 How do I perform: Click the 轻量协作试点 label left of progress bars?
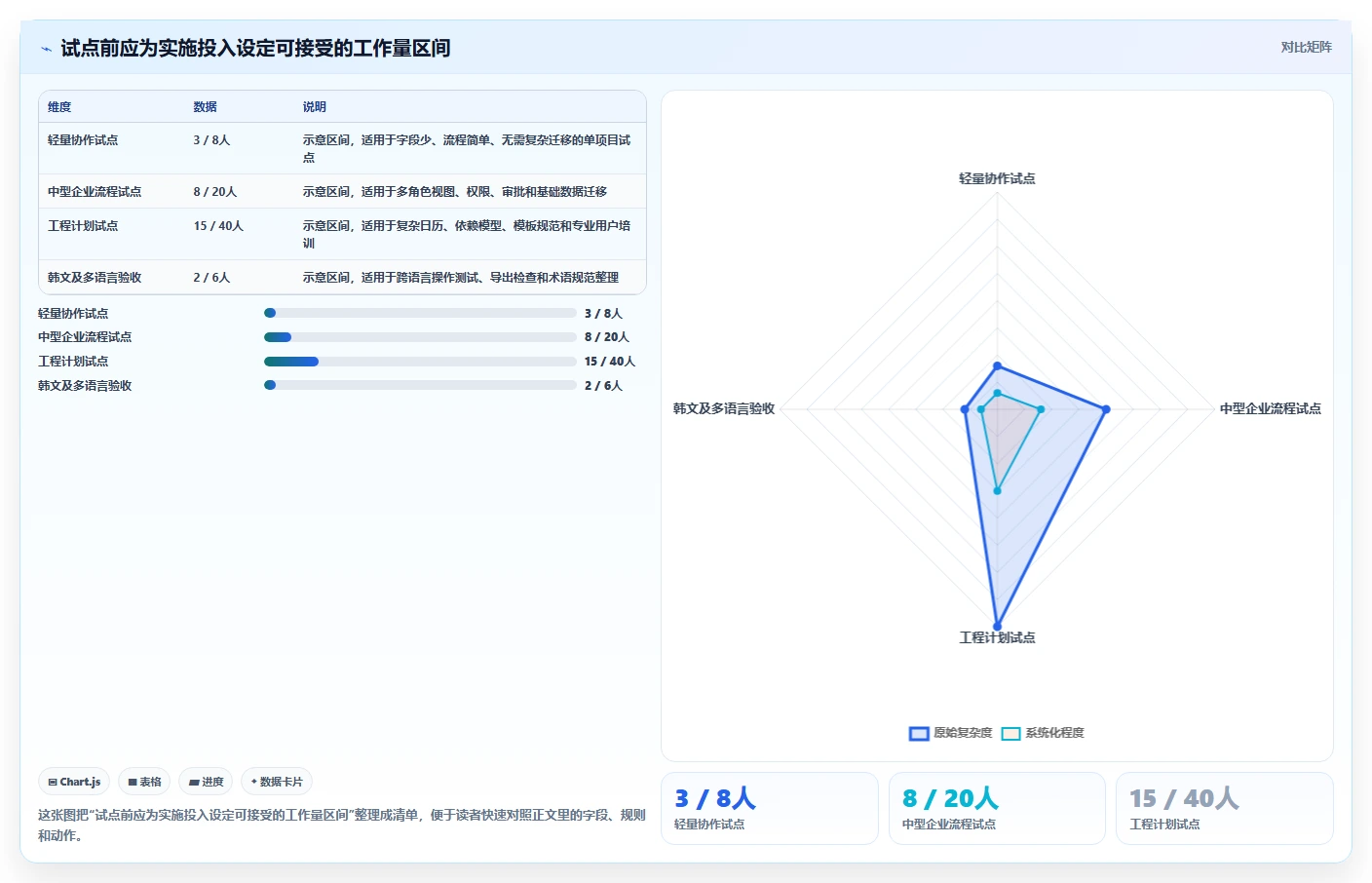click(x=73, y=314)
